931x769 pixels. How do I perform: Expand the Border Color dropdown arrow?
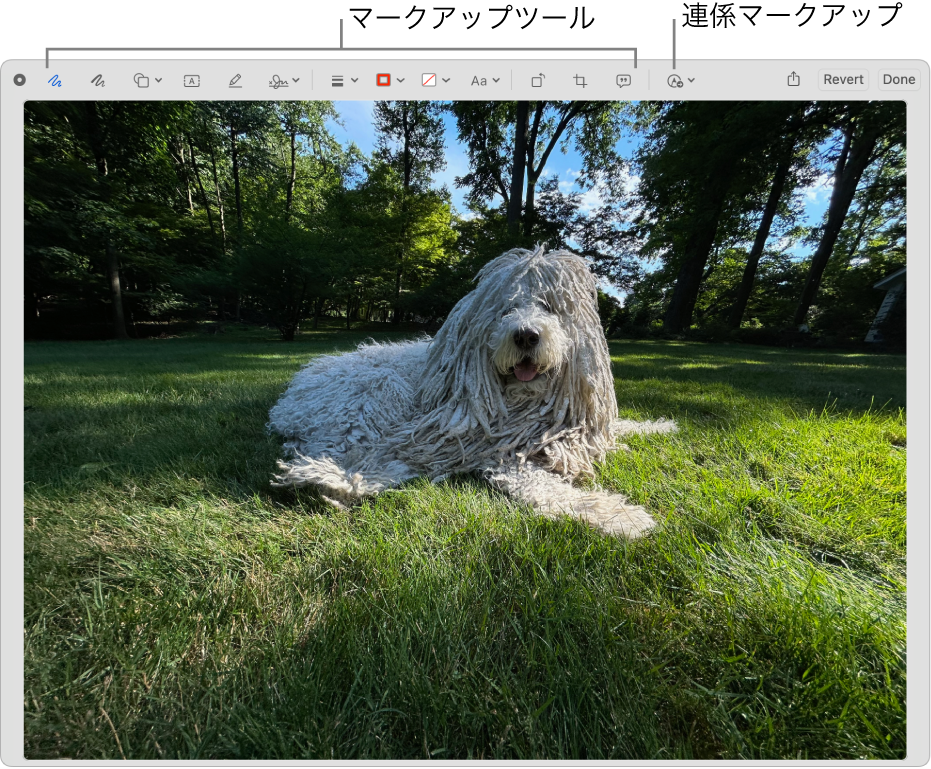tap(401, 80)
